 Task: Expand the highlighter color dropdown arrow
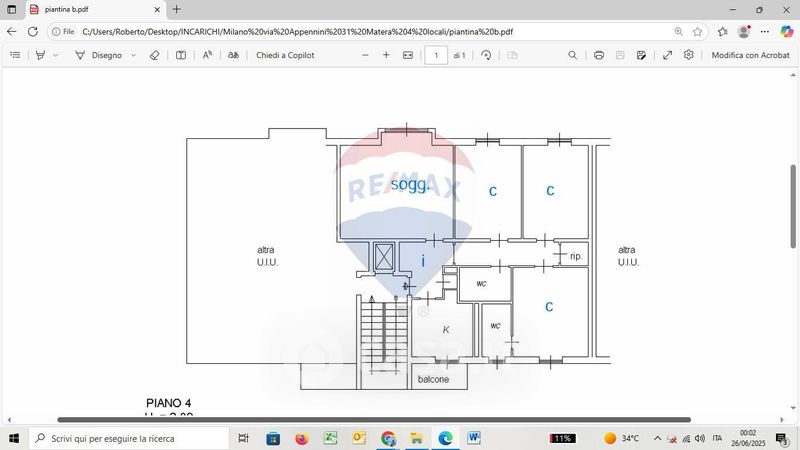click(x=55, y=55)
